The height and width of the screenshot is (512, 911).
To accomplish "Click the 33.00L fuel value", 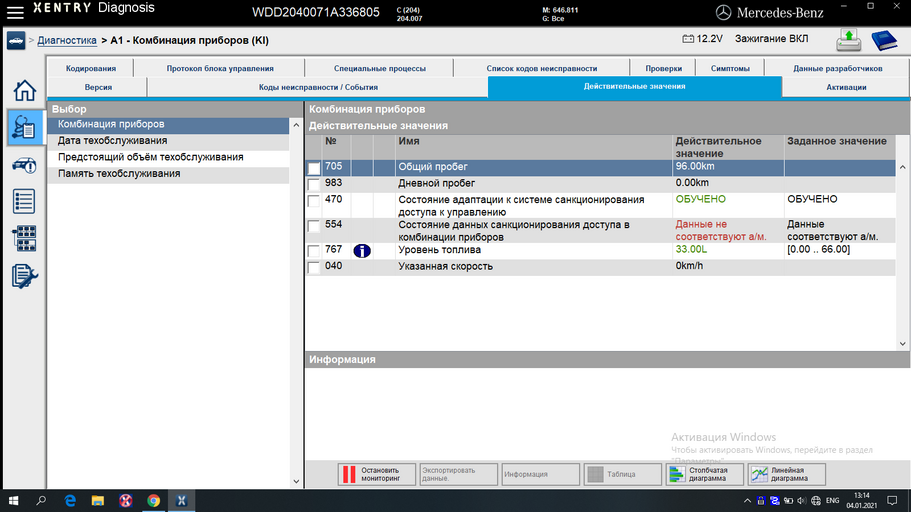I will click(x=691, y=249).
